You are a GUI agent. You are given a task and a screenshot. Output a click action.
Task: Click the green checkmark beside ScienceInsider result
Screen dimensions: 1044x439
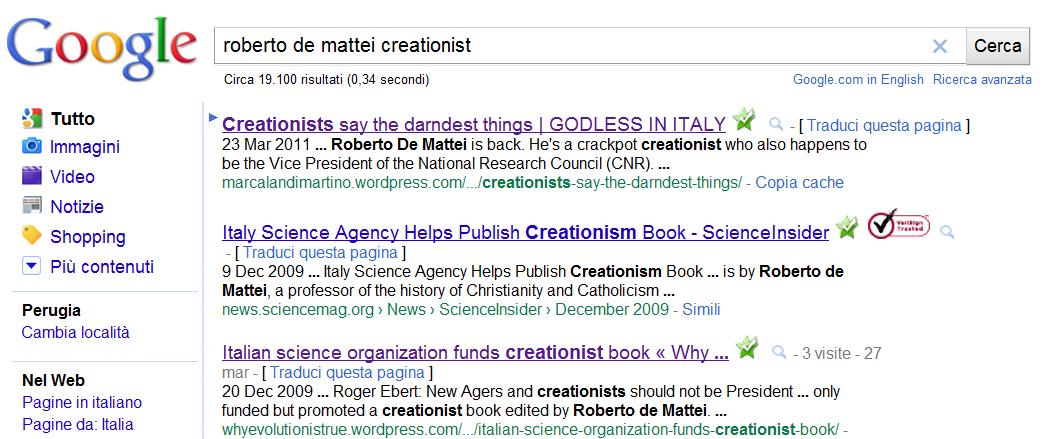[x=848, y=228]
